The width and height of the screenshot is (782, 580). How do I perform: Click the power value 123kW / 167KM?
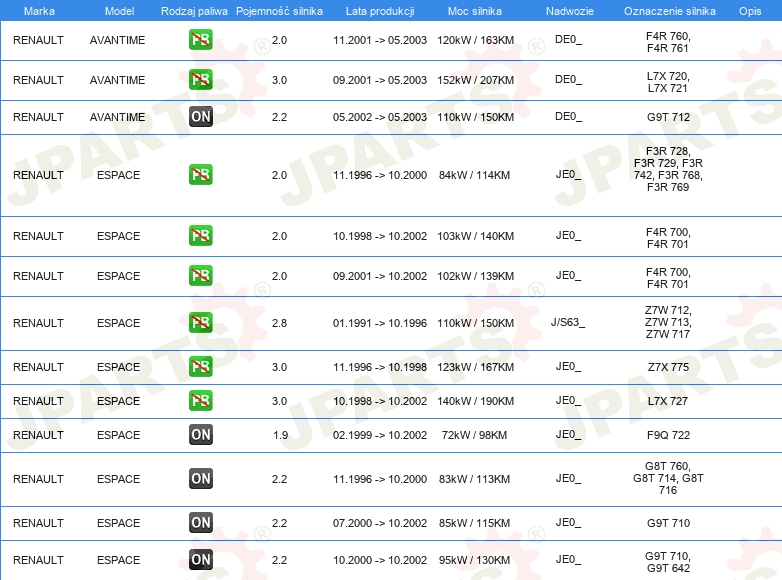pyautogui.click(x=475, y=367)
